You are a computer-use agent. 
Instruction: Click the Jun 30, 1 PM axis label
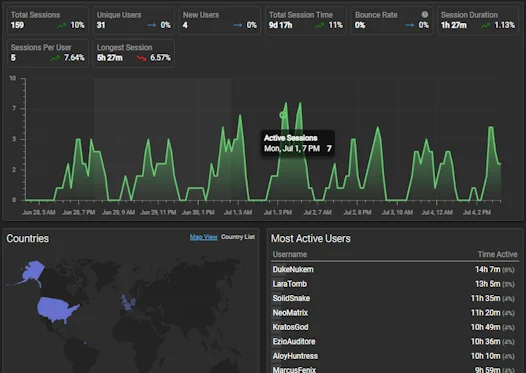(198, 212)
